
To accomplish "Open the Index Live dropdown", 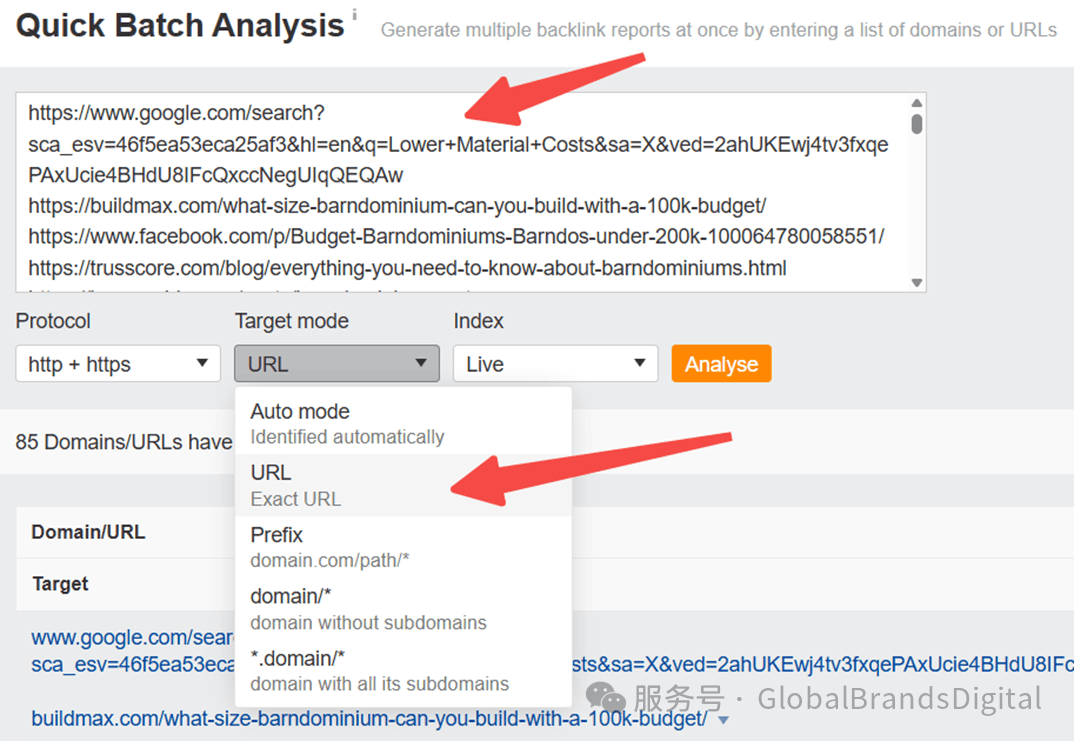I will (555, 364).
